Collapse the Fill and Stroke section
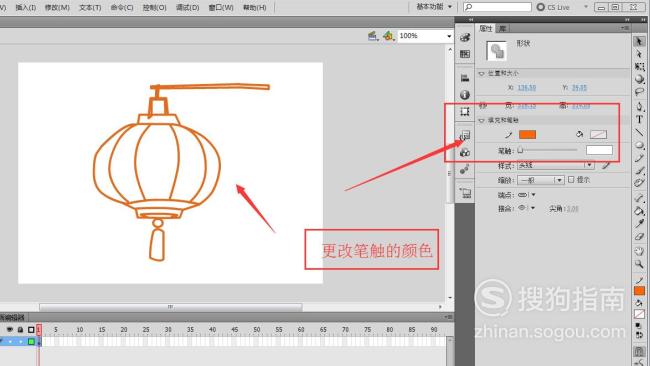This screenshot has height=366, width=650. coord(481,120)
